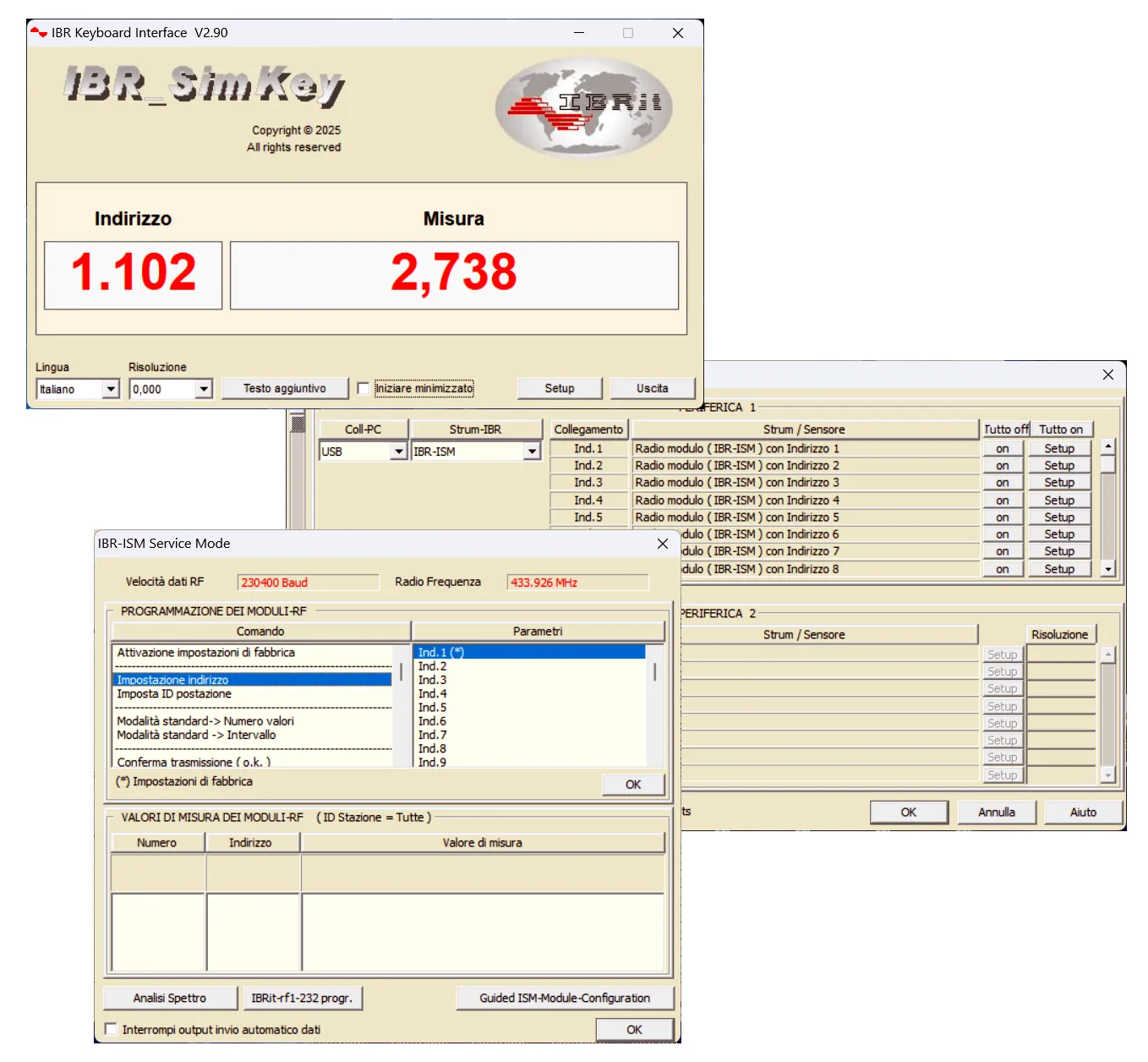Click the Misura value 2,738
Image resolution: width=1148 pixels, height=1062 pixels.
[x=454, y=276]
